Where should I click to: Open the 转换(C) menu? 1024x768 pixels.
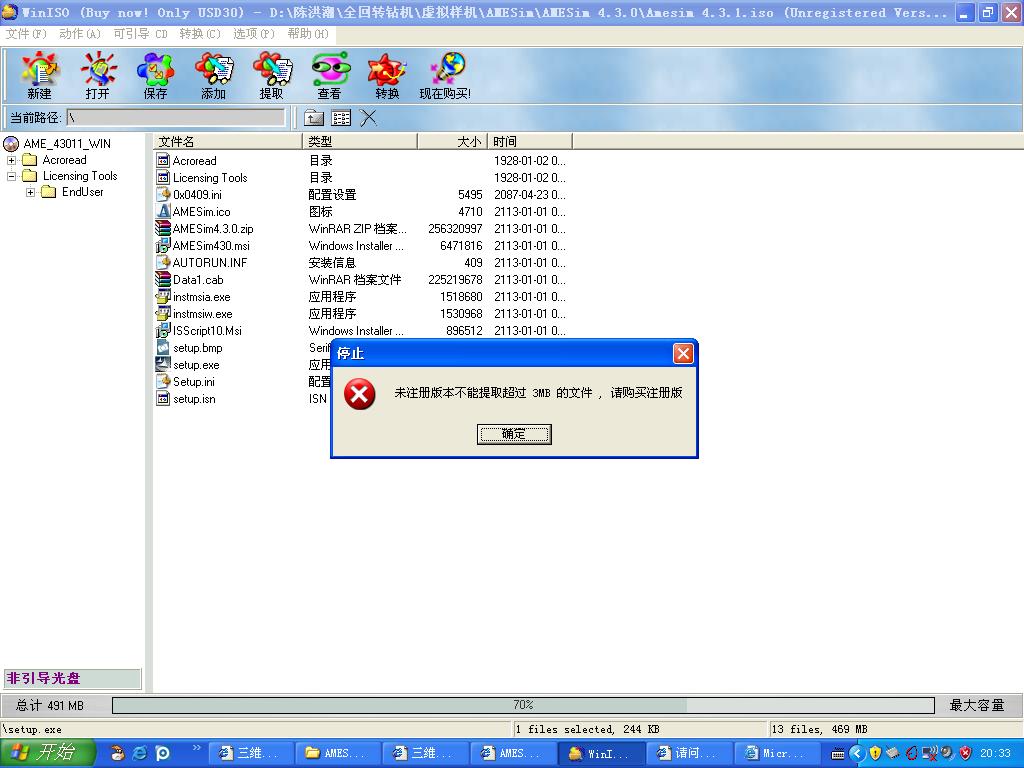pos(200,34)
